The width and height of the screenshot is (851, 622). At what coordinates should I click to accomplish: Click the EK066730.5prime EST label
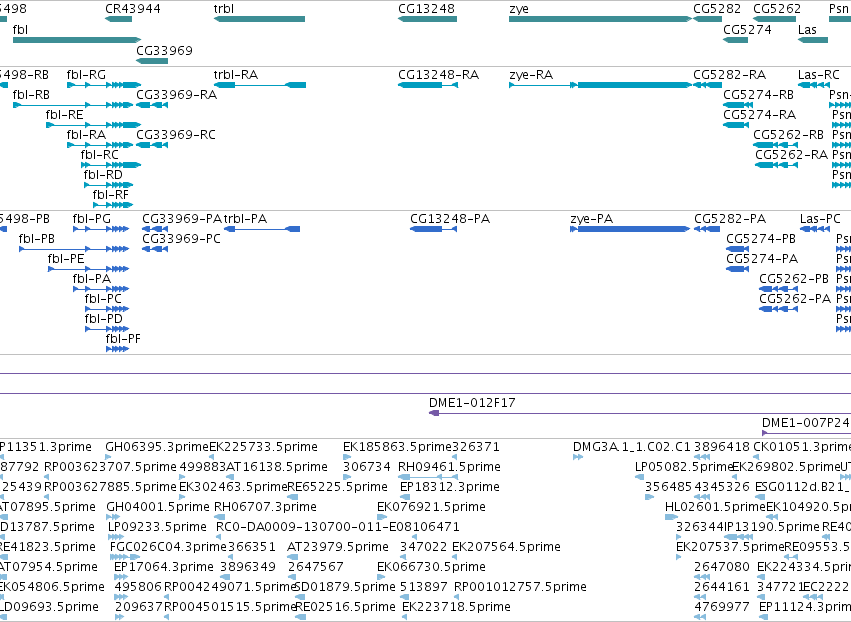(x=431, y=567)
